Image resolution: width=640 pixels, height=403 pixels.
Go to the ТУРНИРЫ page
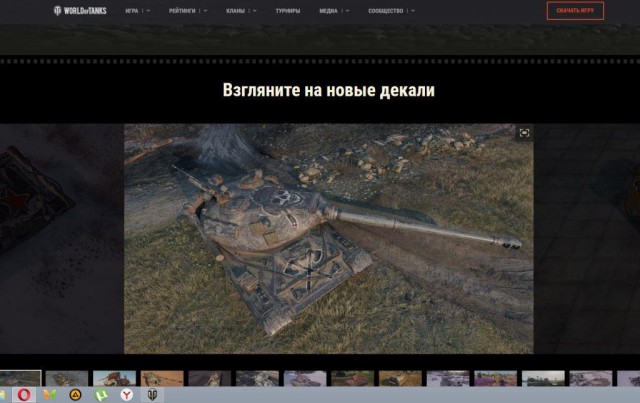[288, 11]
